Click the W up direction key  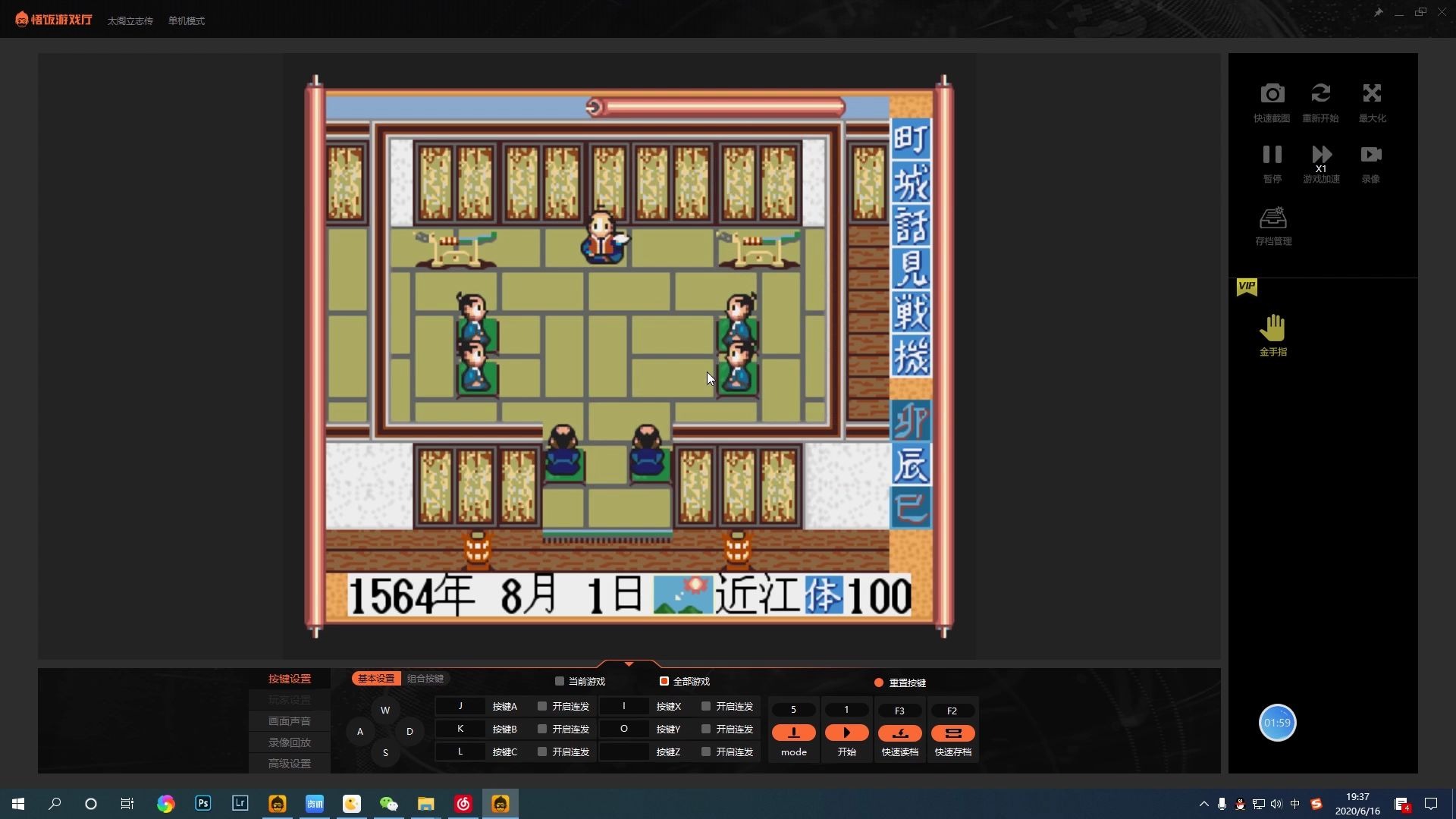point(385,711)
